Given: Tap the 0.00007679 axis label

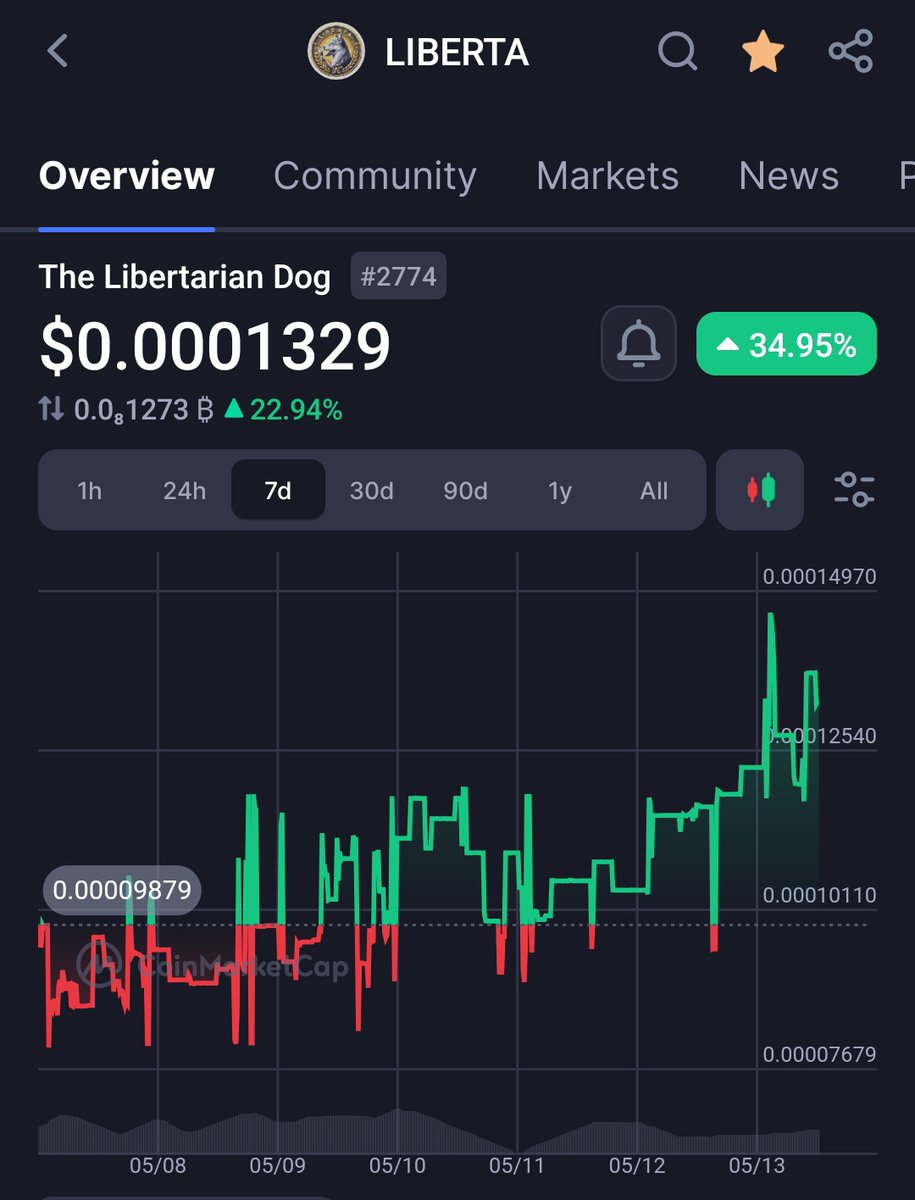Looking at the screenshot, I should [820, 1054].
